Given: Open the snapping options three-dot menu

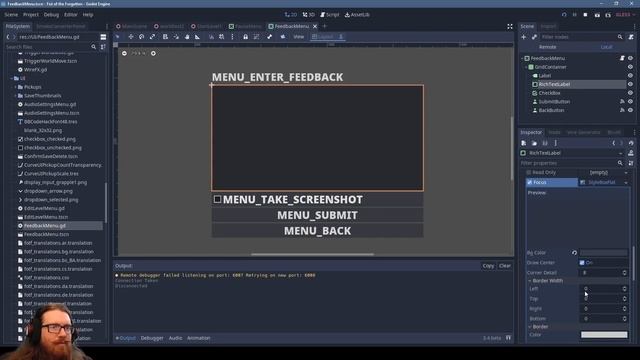Looking at the screenshot, I should (232, 37).
